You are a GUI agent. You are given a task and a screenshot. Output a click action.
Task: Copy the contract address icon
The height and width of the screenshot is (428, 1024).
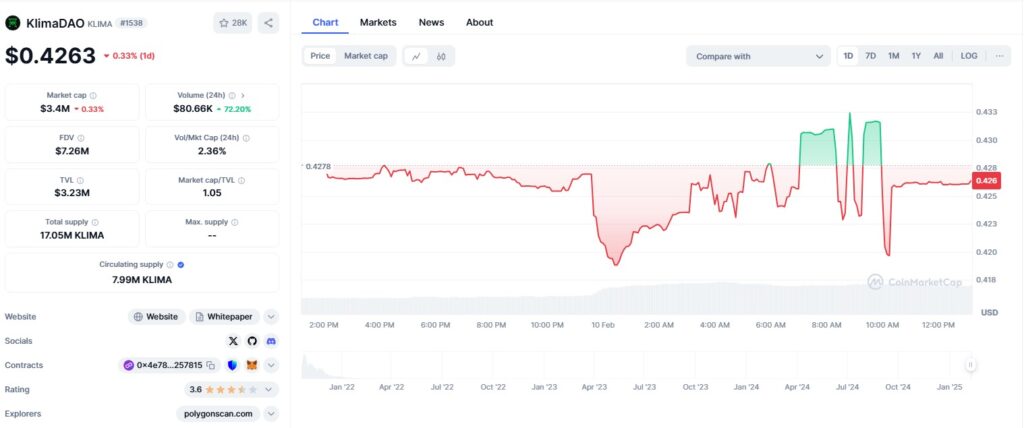(211, 365)
